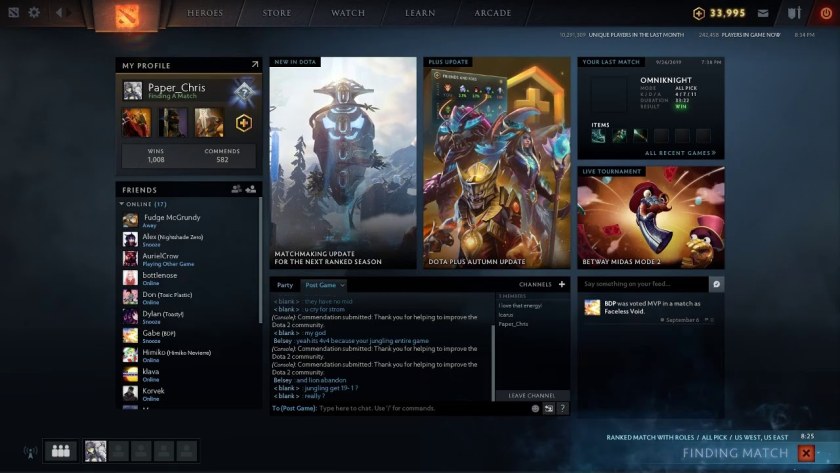Viewport: 840px width, 473px height.
Task: Open the Heroes menu
Action: point(205,13)
